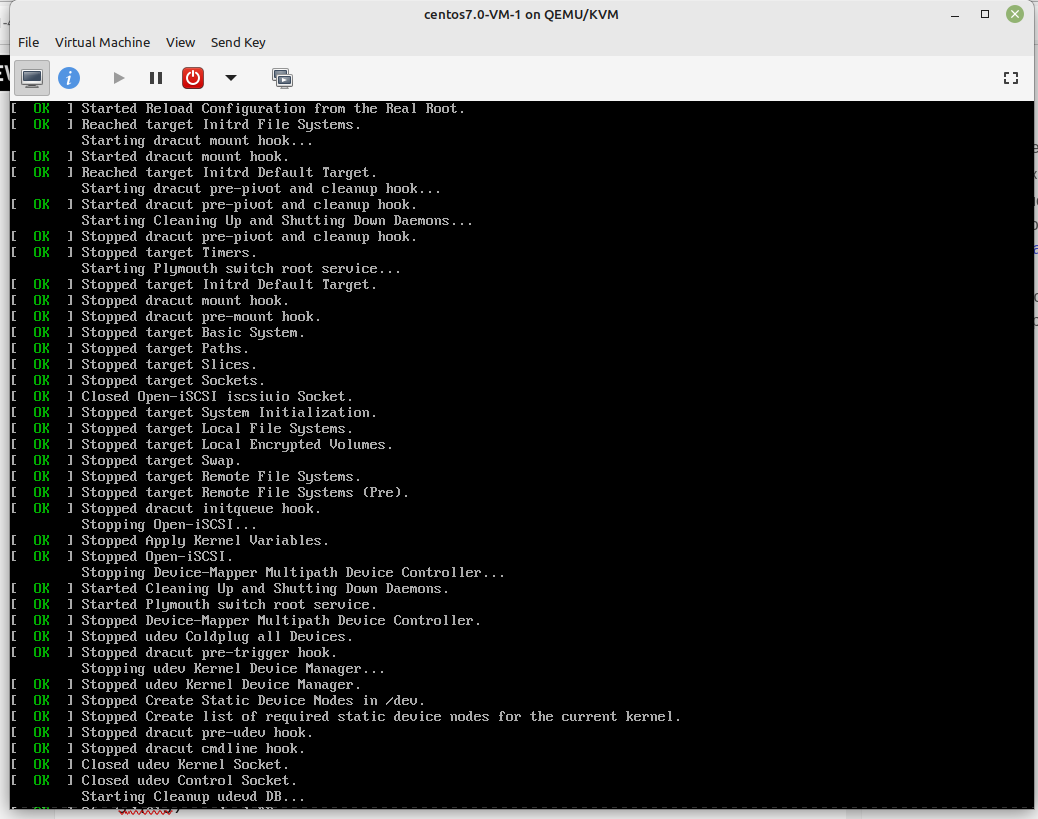Switch to fullscreen view
1038x819 pixels.
[1010, 78]
